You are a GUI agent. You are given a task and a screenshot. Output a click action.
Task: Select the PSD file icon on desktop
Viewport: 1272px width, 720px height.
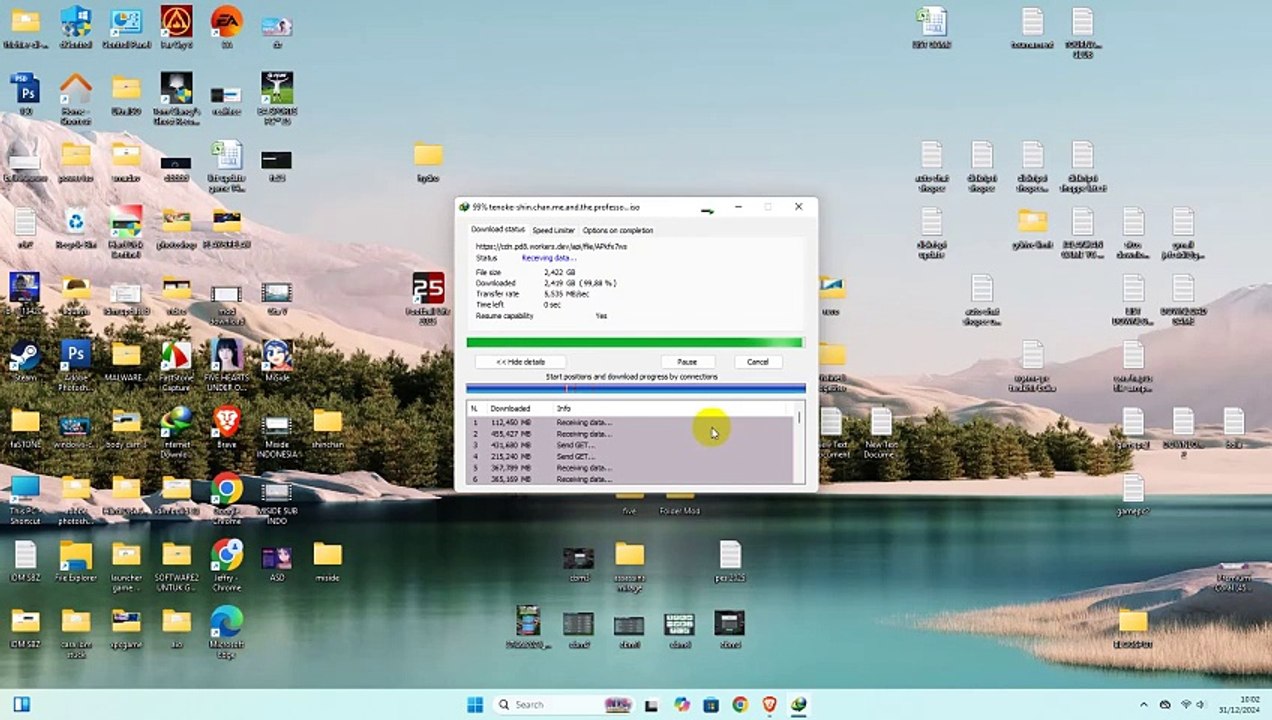pos(25,93)
